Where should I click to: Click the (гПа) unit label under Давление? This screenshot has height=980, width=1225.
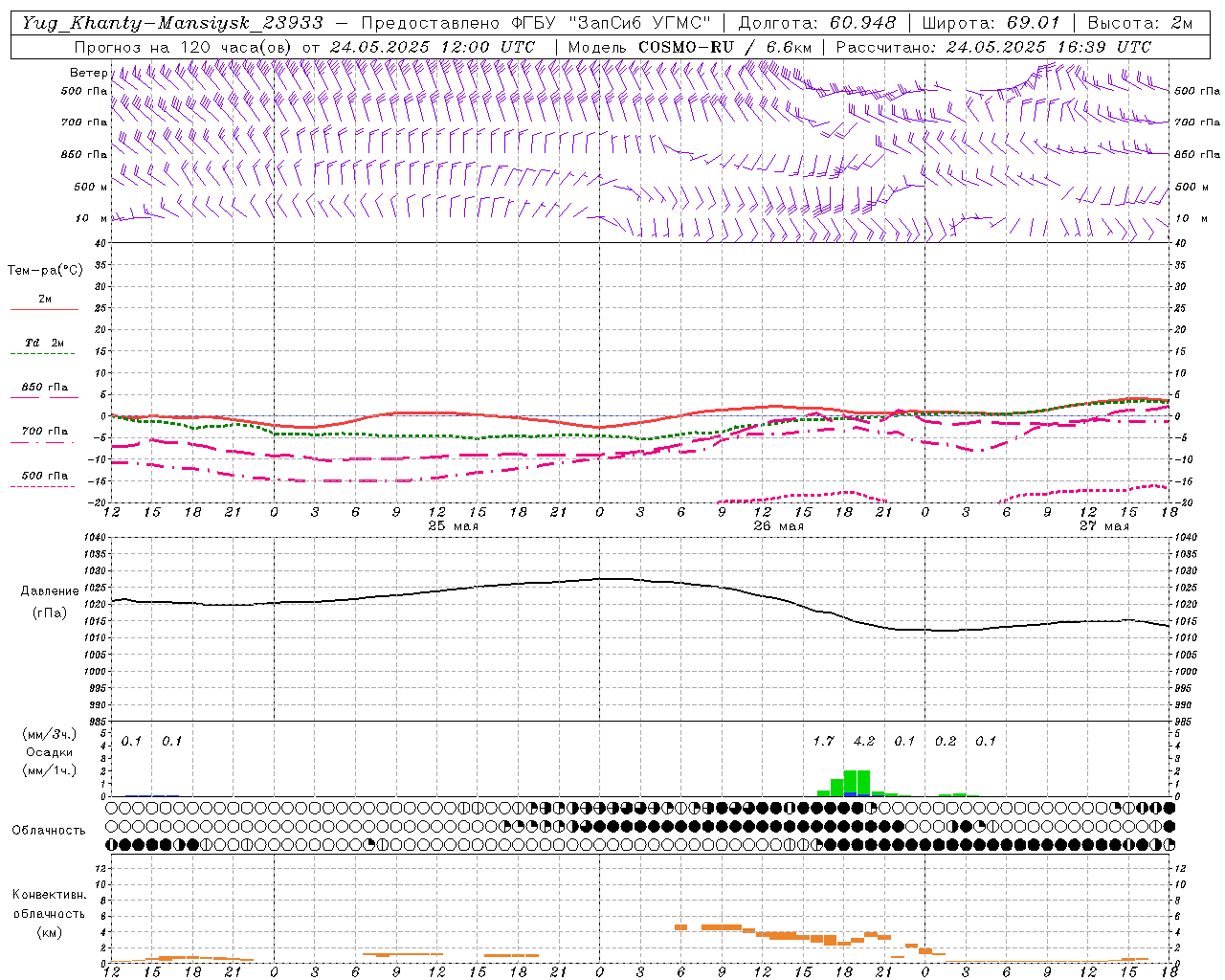[x=50, y=613]
